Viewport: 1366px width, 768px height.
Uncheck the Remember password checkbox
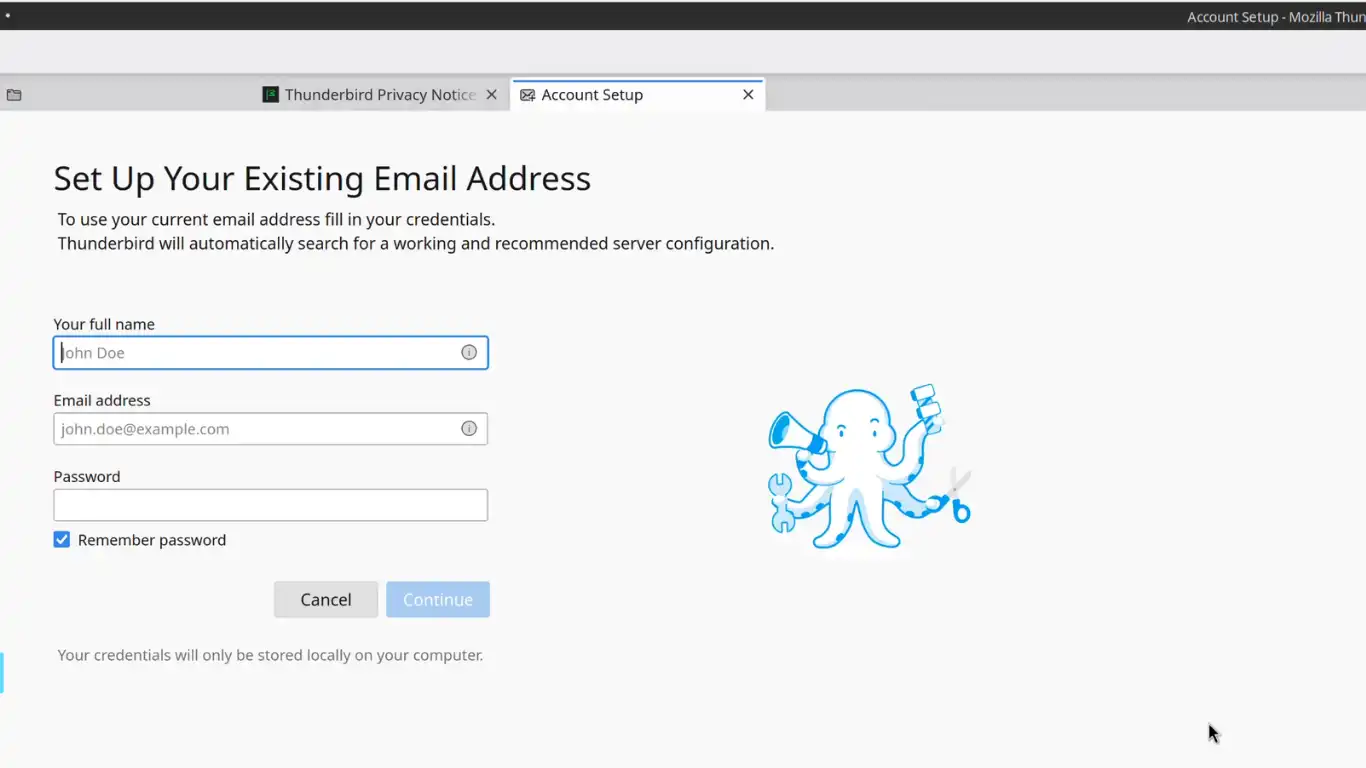point(62,540)
